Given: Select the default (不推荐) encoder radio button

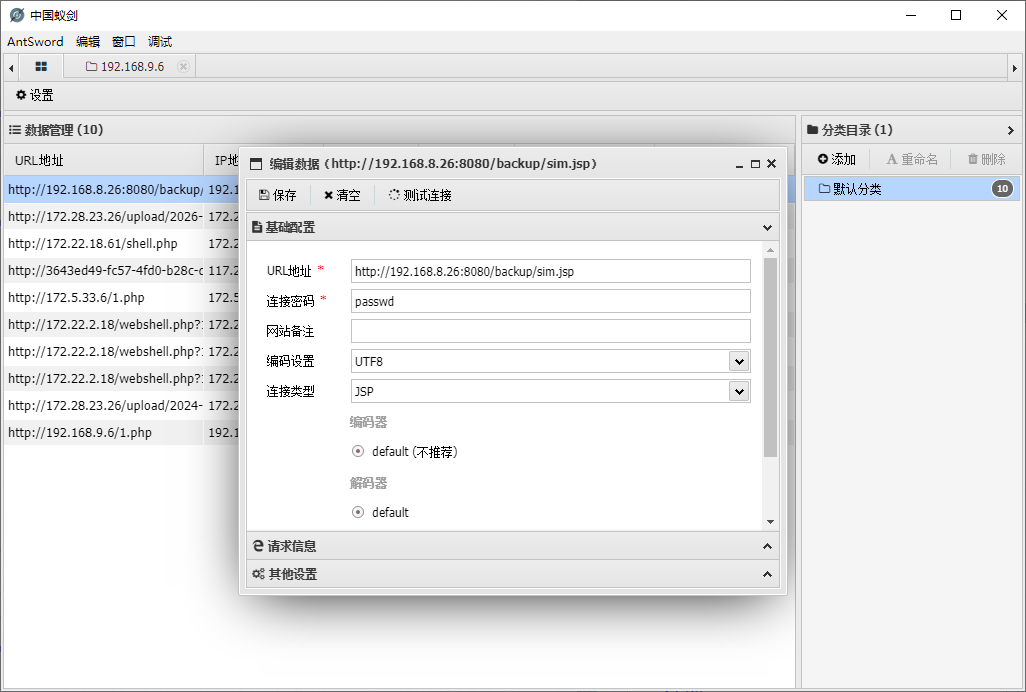Looking at the screenshot, I should coord(358,452).
